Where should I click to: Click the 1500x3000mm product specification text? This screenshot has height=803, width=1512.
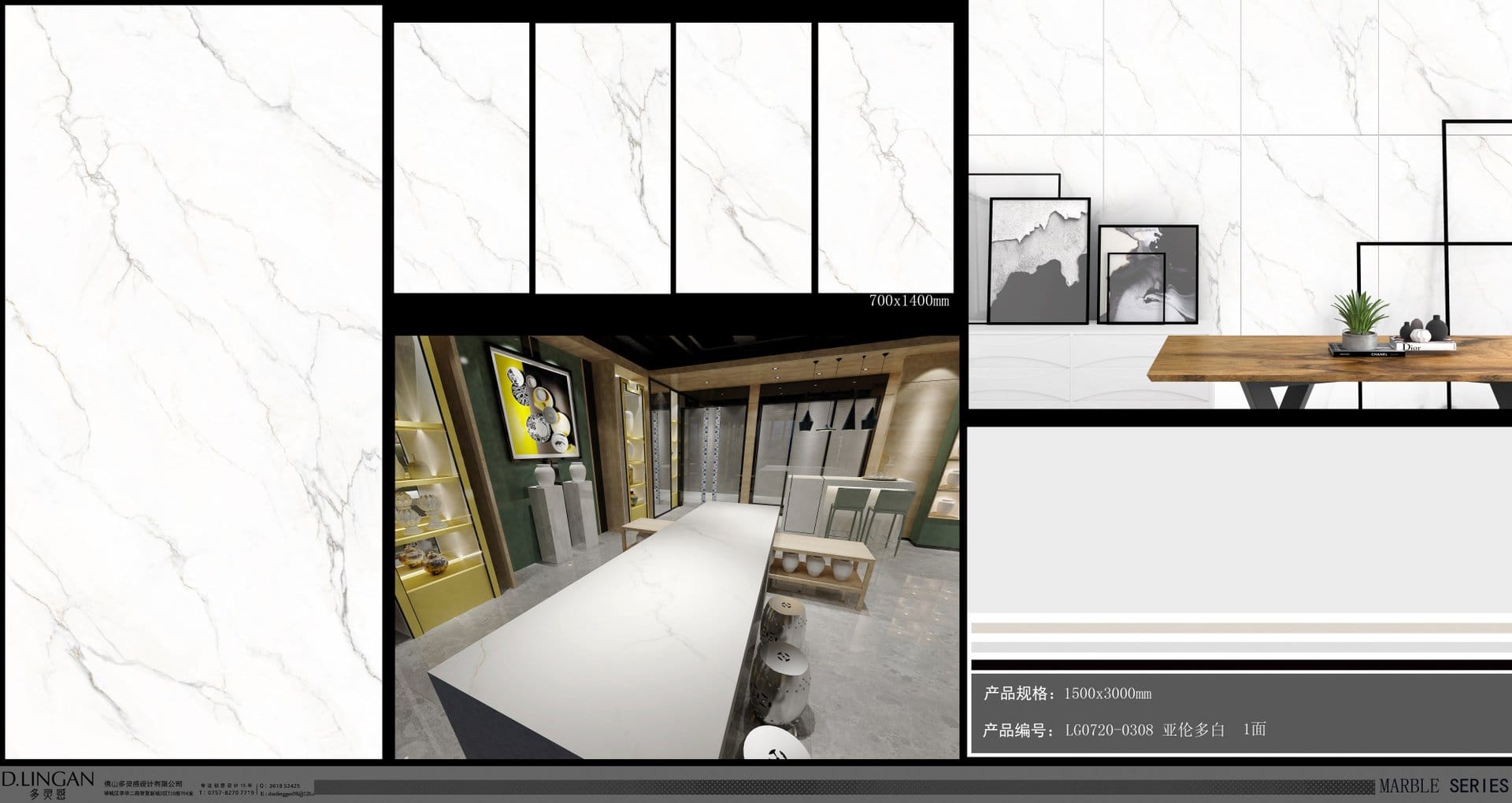1106,694
